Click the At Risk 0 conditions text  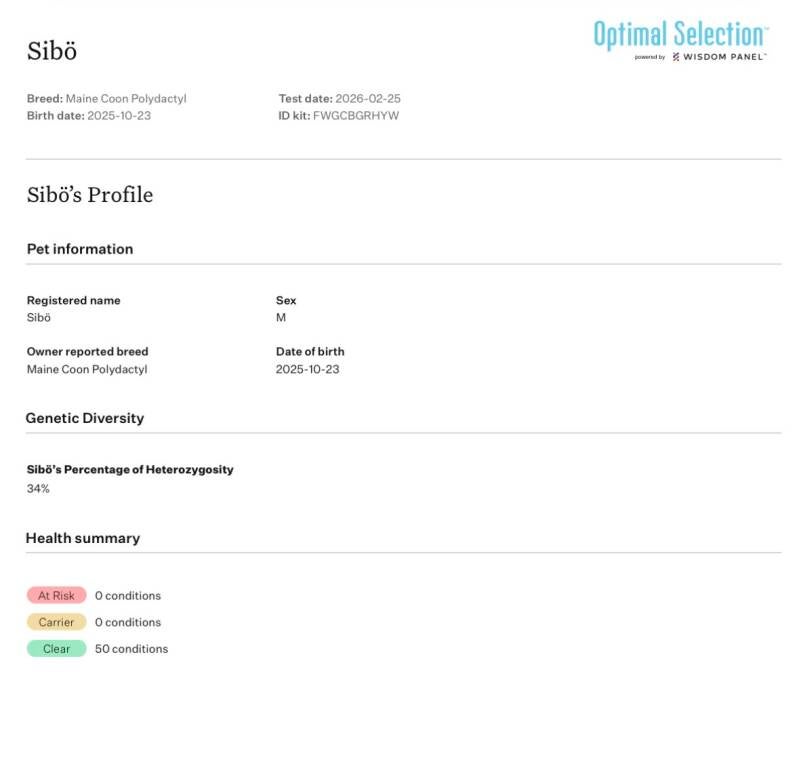[x=128, y=595]
